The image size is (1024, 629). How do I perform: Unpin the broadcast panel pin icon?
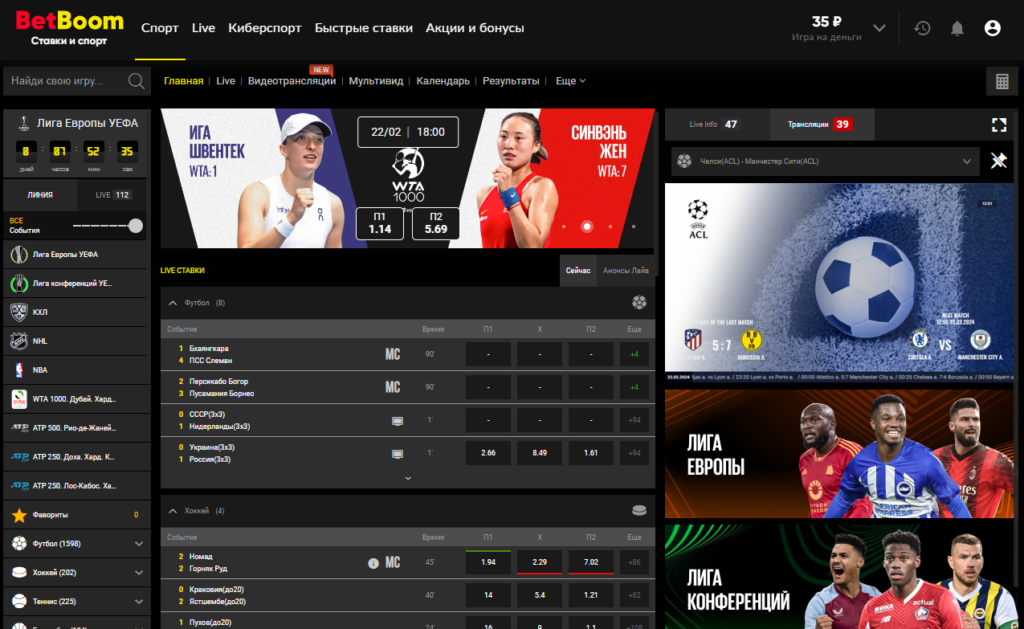point(999,161)
